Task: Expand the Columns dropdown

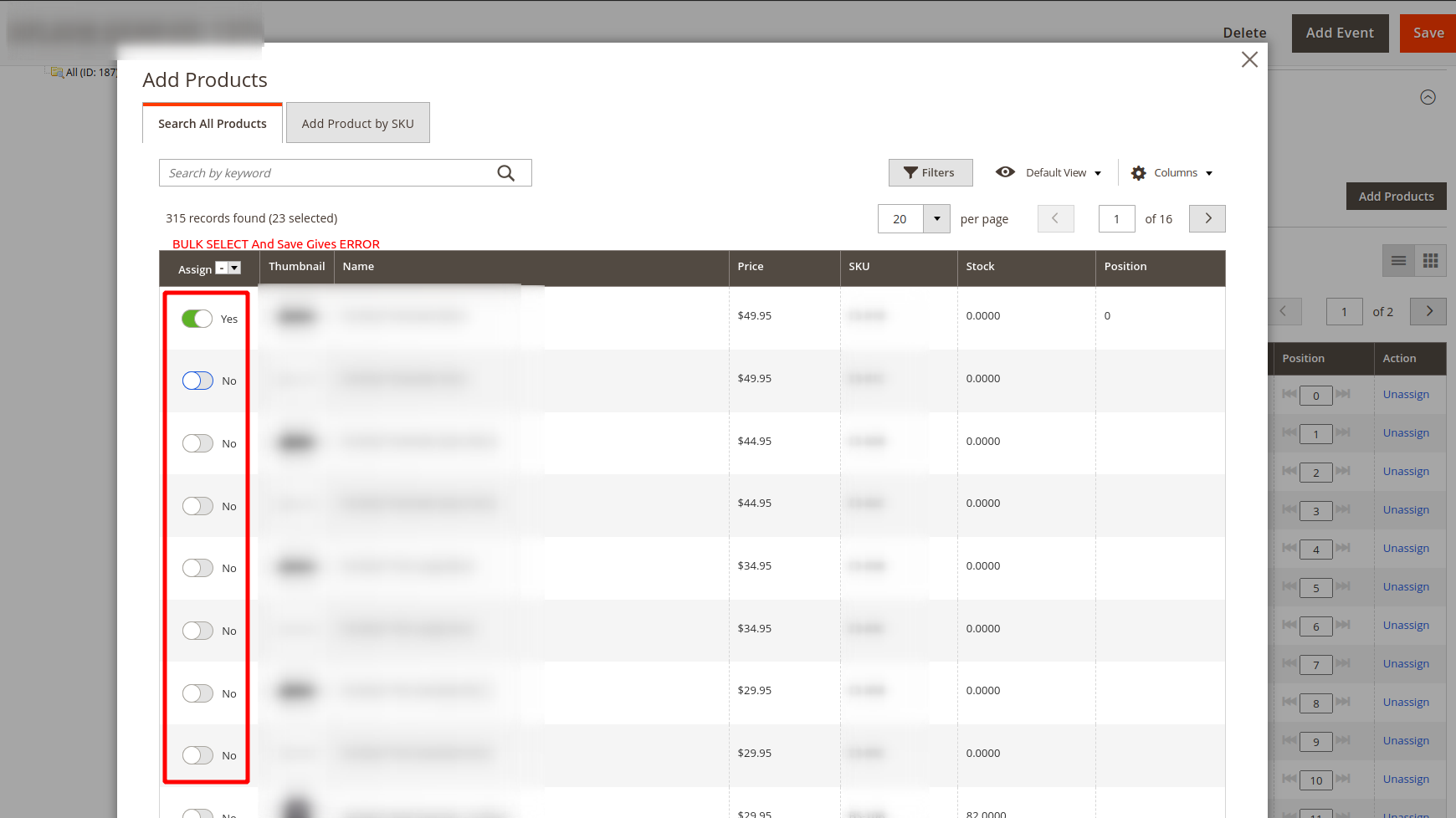Action: 1207,172
